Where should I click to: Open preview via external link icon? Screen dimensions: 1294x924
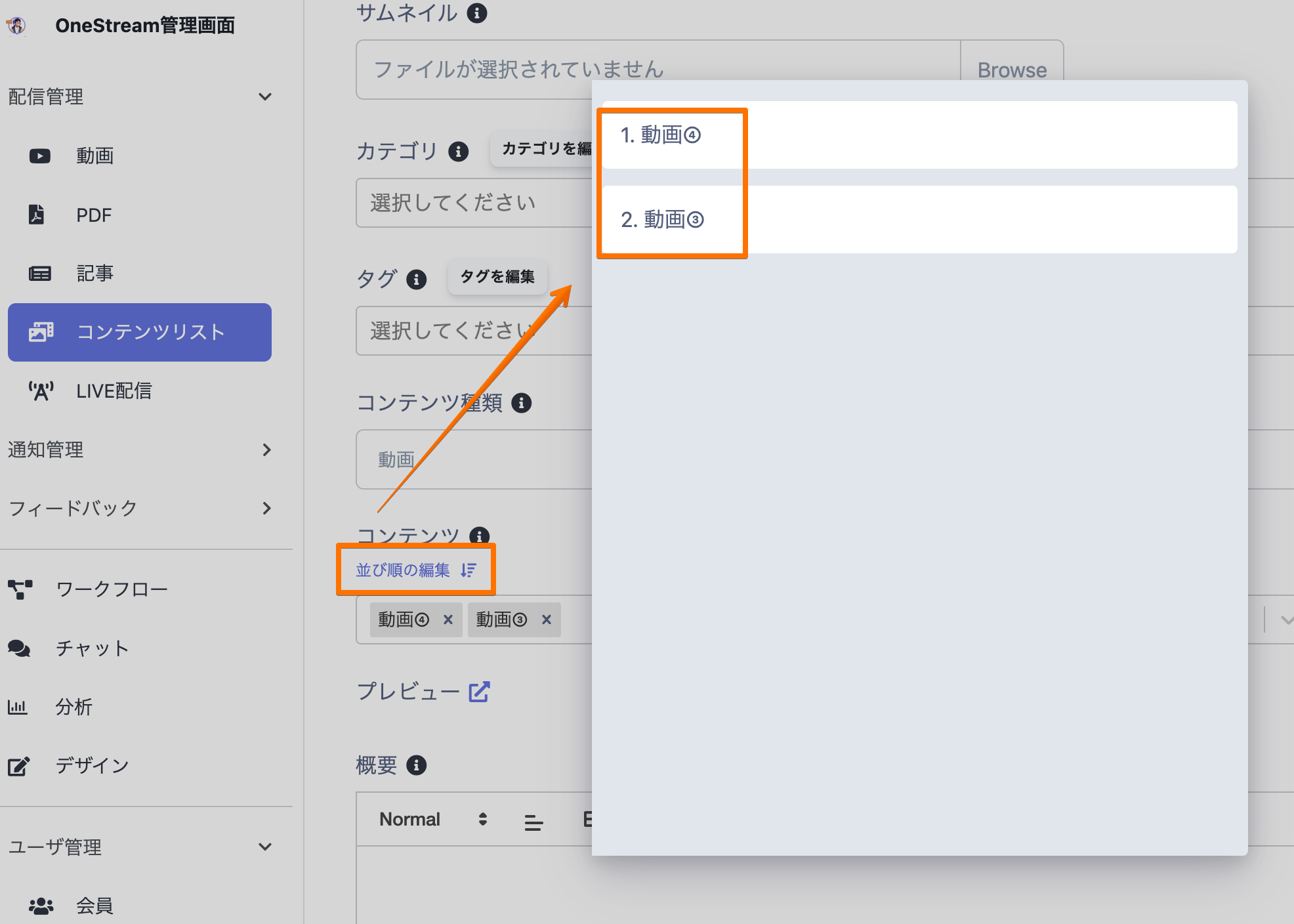click(x=479, y=692)
